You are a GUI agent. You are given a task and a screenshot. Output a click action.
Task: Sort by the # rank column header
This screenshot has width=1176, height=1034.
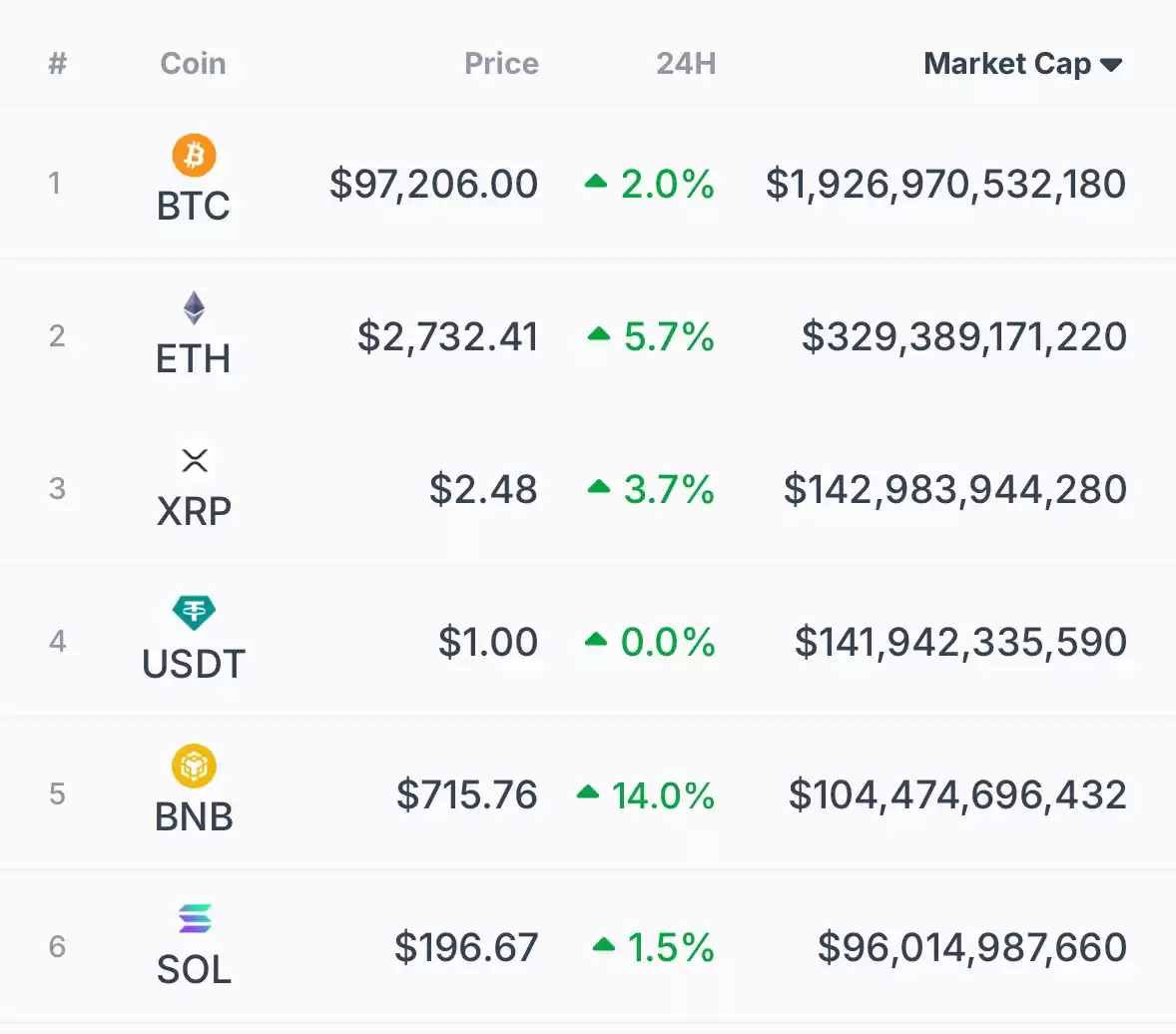click(57, 64)
